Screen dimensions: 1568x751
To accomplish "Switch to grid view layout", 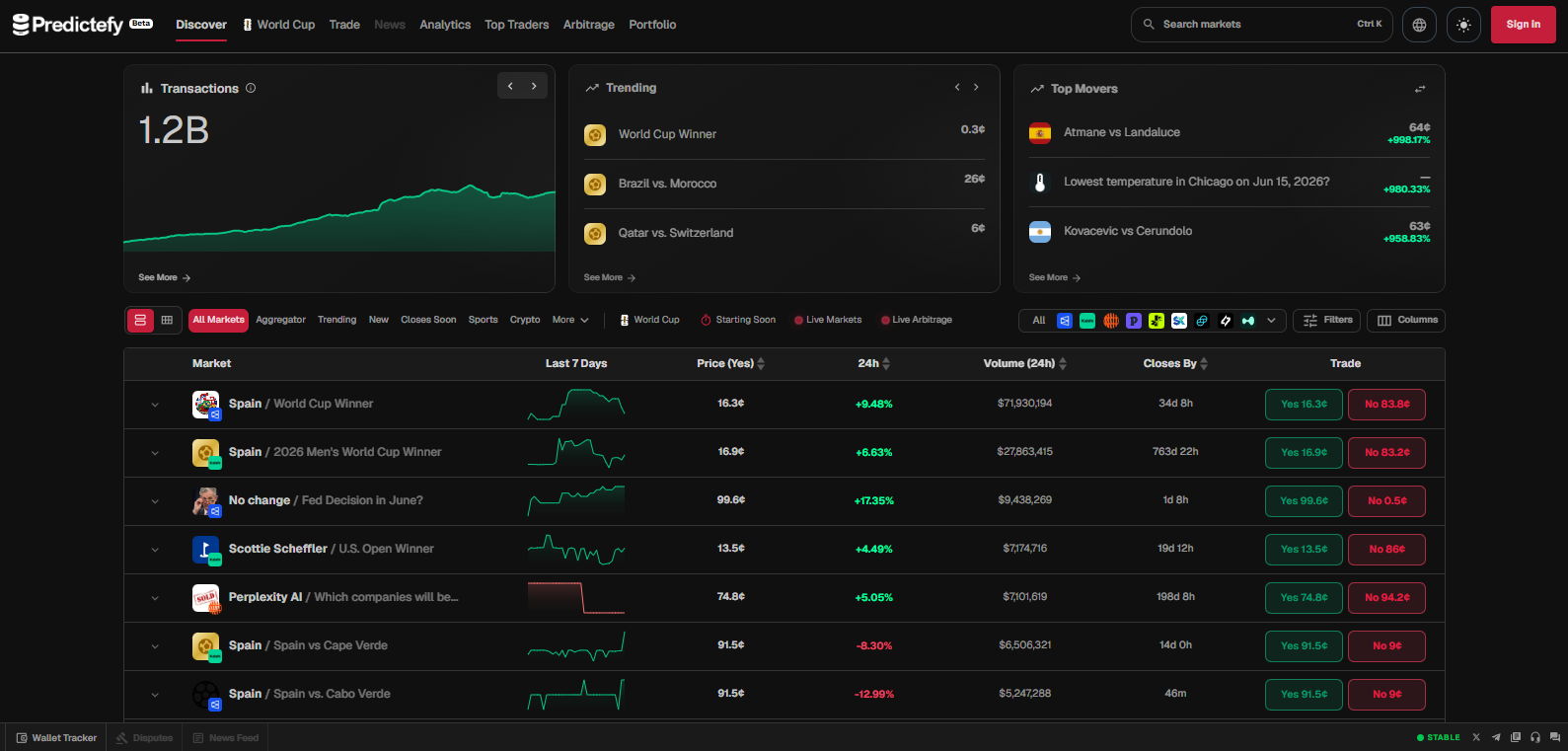I will [167, 320].
